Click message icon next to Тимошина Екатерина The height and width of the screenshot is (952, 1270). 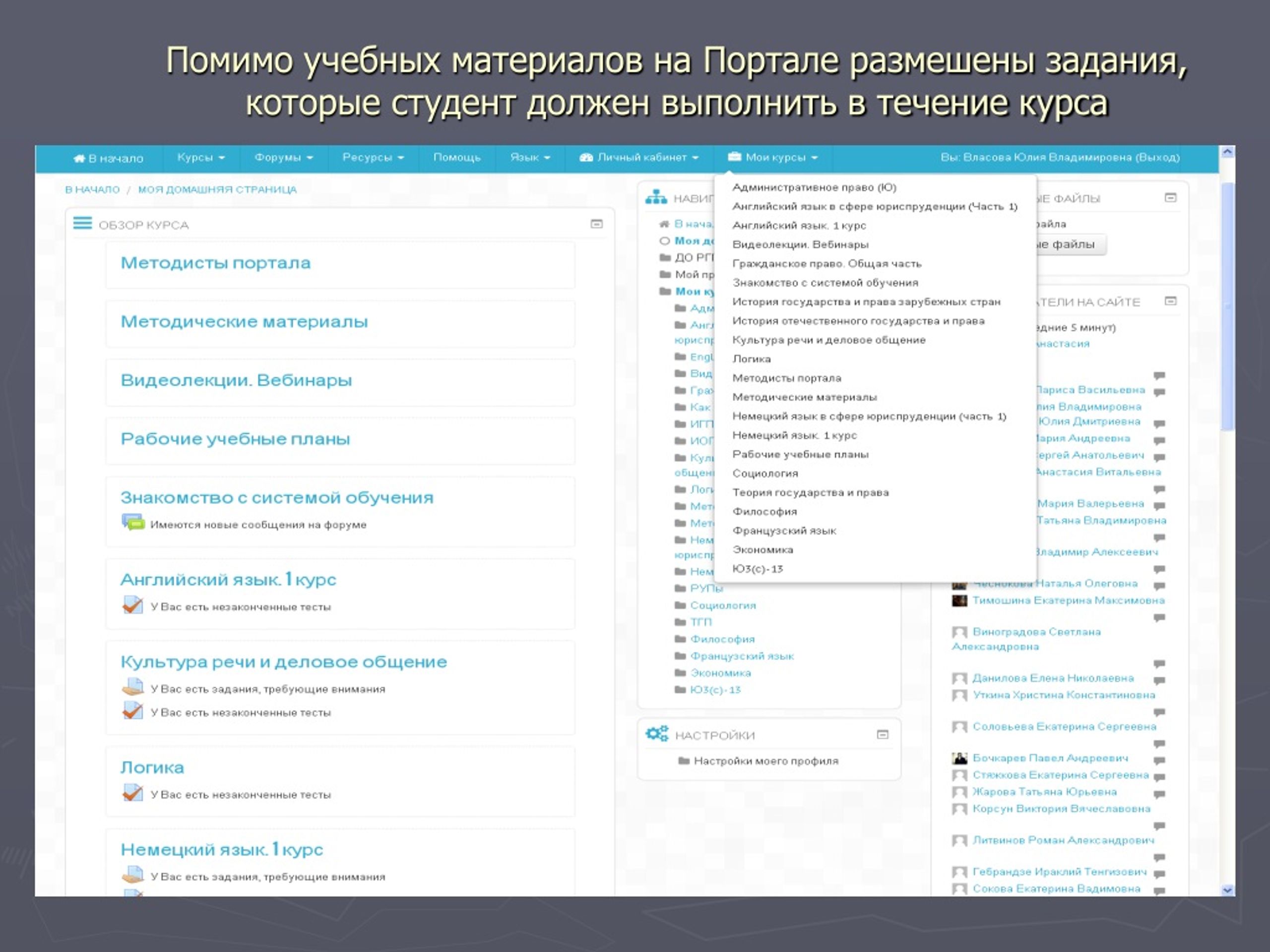click(x=1160, y=618)
